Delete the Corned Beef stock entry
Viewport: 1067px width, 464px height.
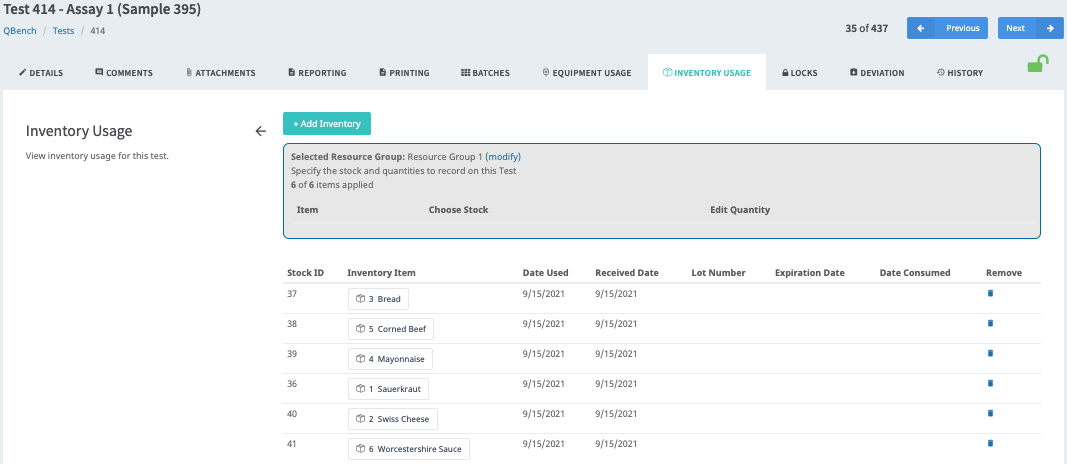point(990,323)
